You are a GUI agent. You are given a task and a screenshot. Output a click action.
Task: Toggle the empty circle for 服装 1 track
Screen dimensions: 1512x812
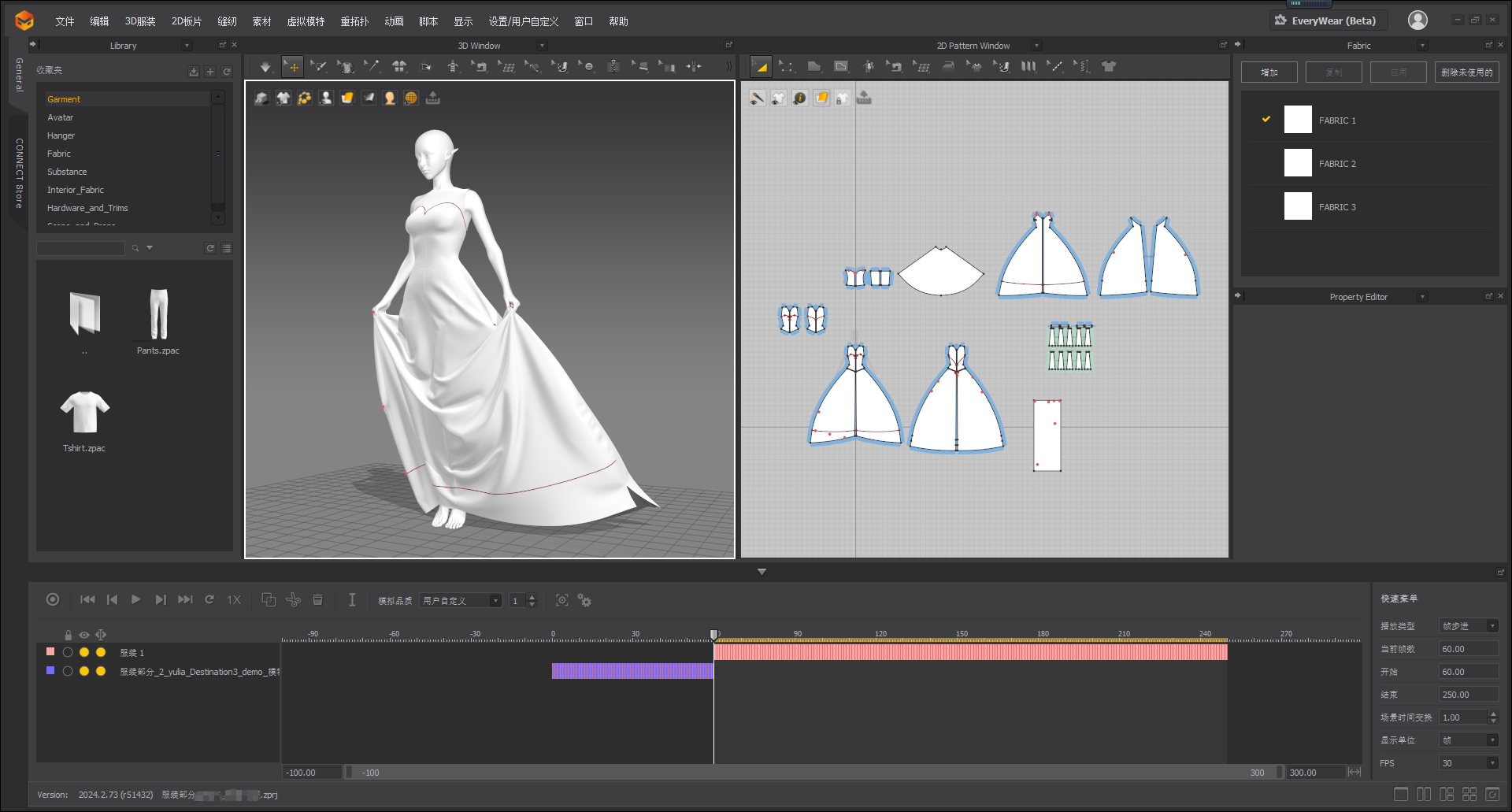coord(68,652)
